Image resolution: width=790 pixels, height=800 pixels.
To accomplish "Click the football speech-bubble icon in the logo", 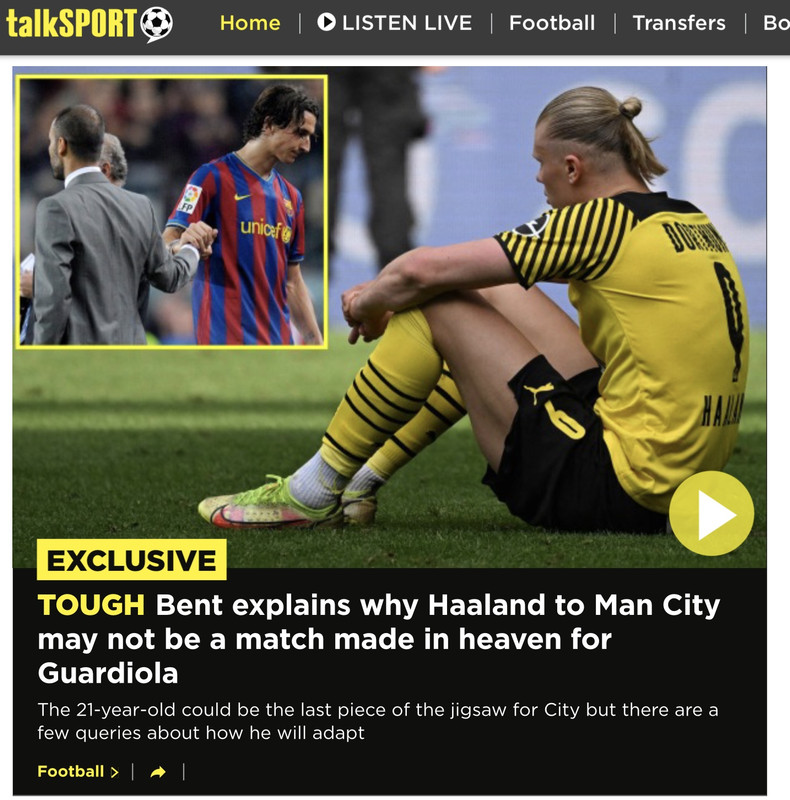I will pos(157,24).
